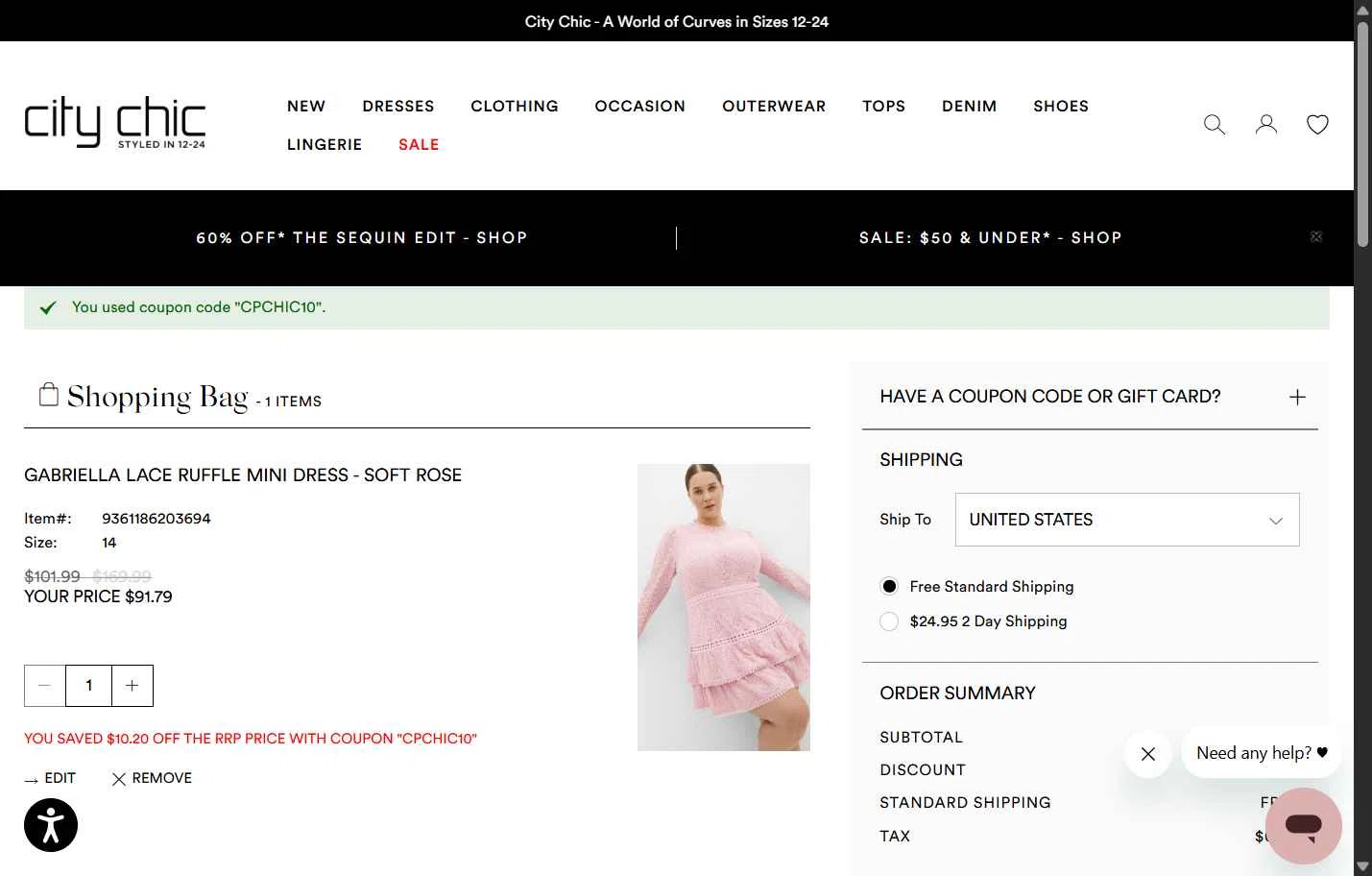Image resolution: width=1372 pixels, height=876 pixels.
Task: Open the wishlist heart icon
Action: [x=1317, y=125]
